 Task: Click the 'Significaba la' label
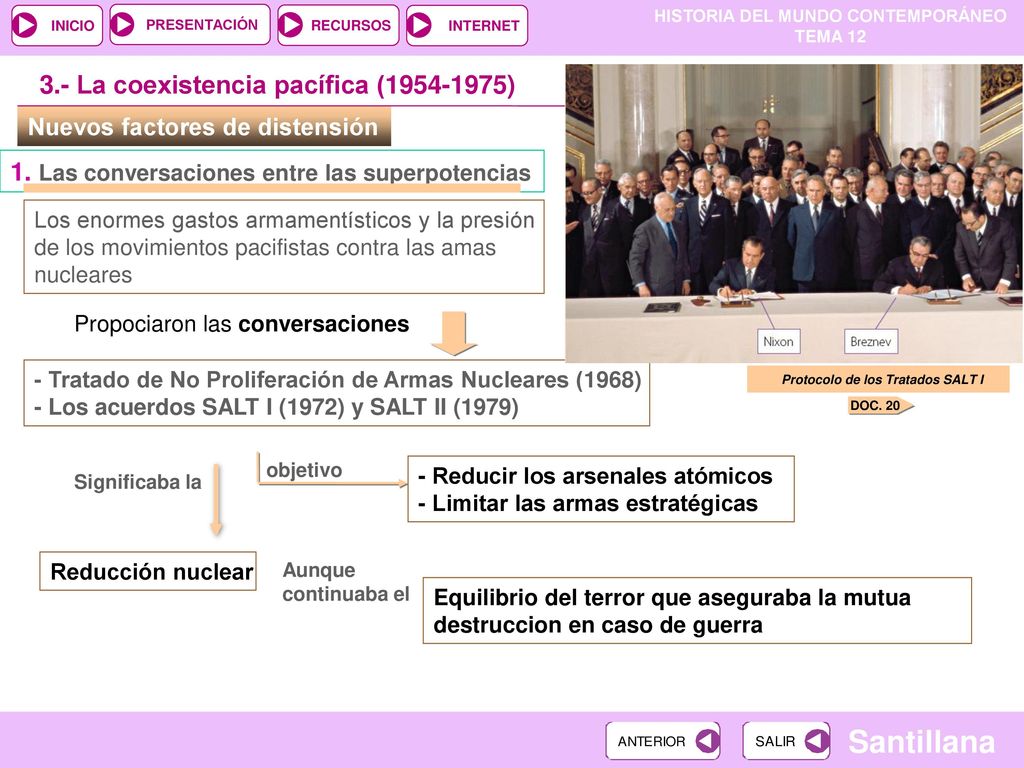pos(138,482)
